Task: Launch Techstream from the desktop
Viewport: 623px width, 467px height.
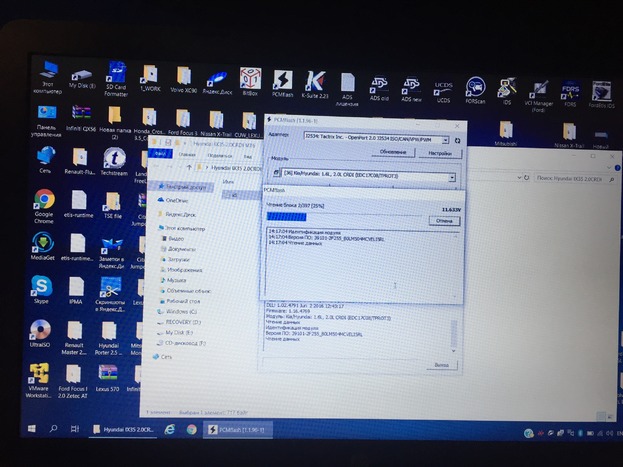Action: [114, 162]
